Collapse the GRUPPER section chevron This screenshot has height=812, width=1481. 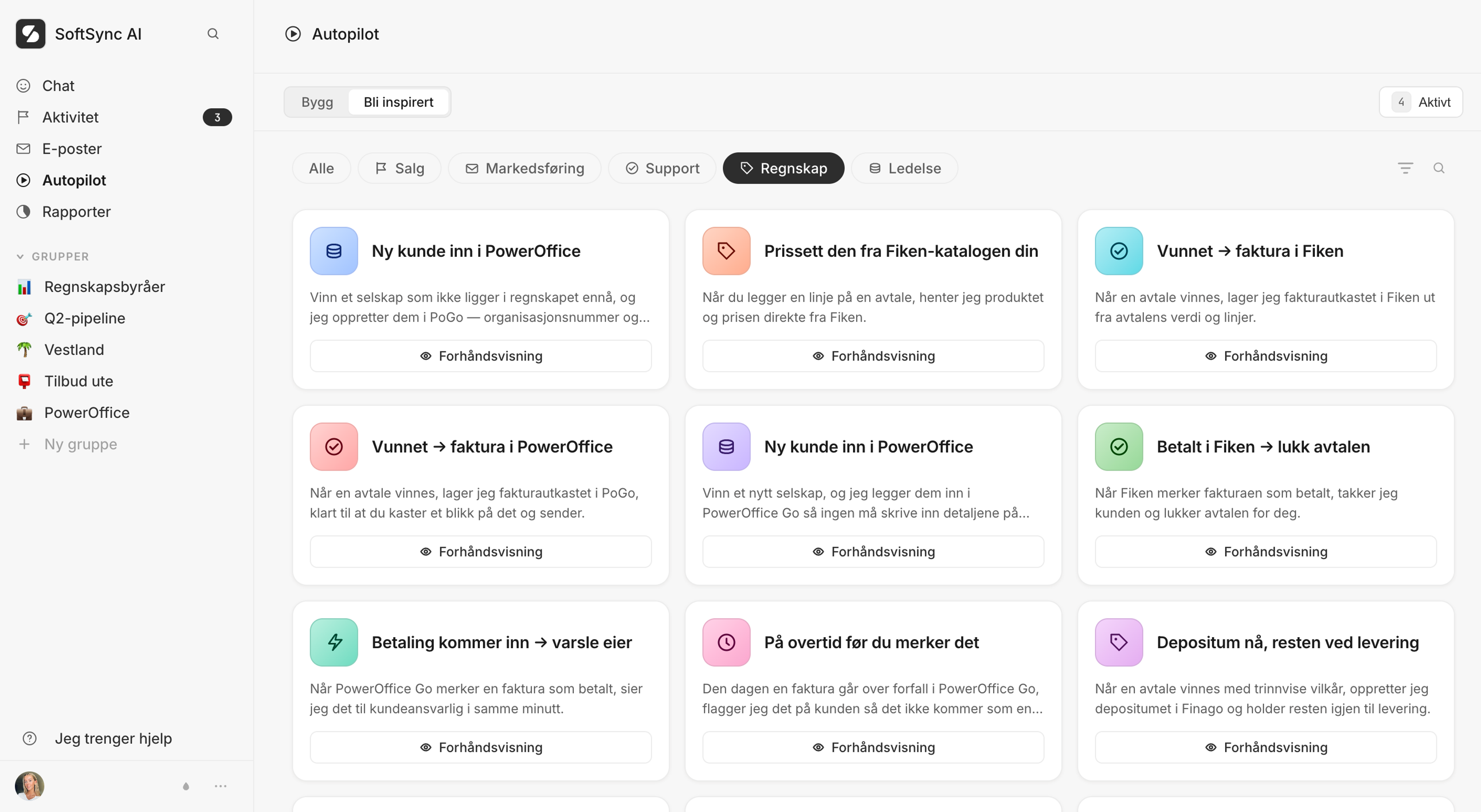point(20,257)
